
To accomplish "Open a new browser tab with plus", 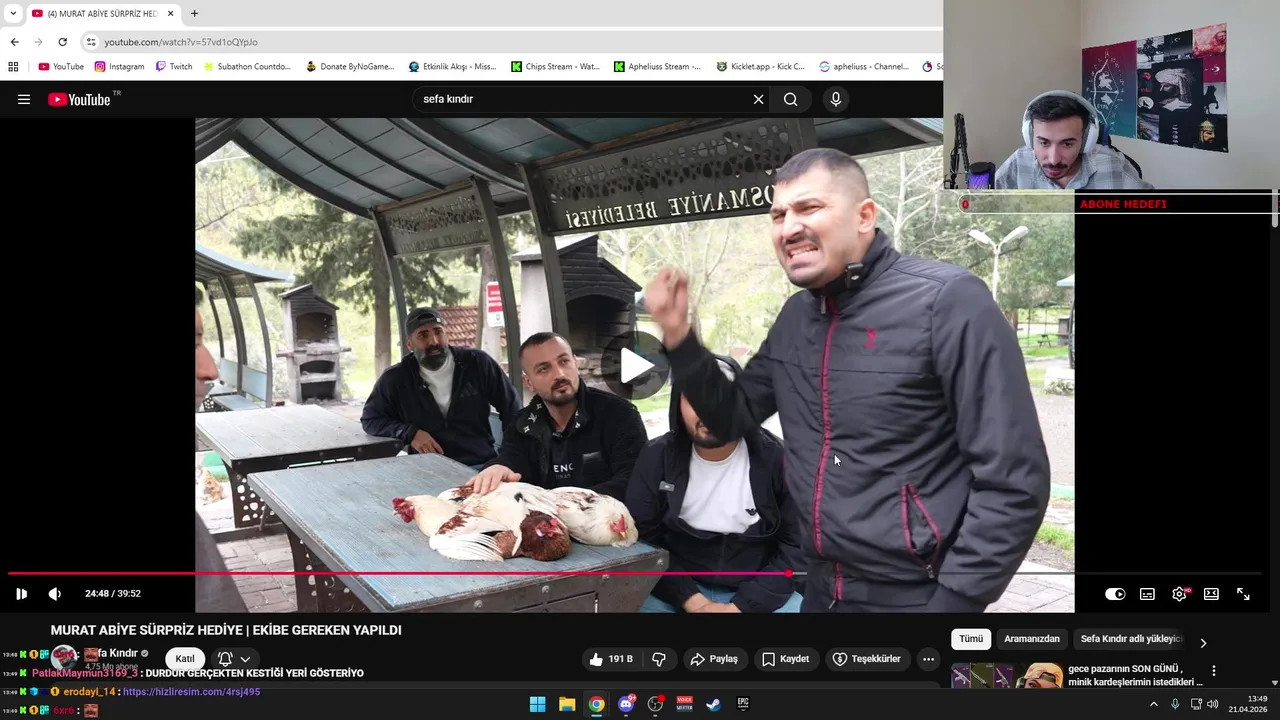I will tap(194, 13).
